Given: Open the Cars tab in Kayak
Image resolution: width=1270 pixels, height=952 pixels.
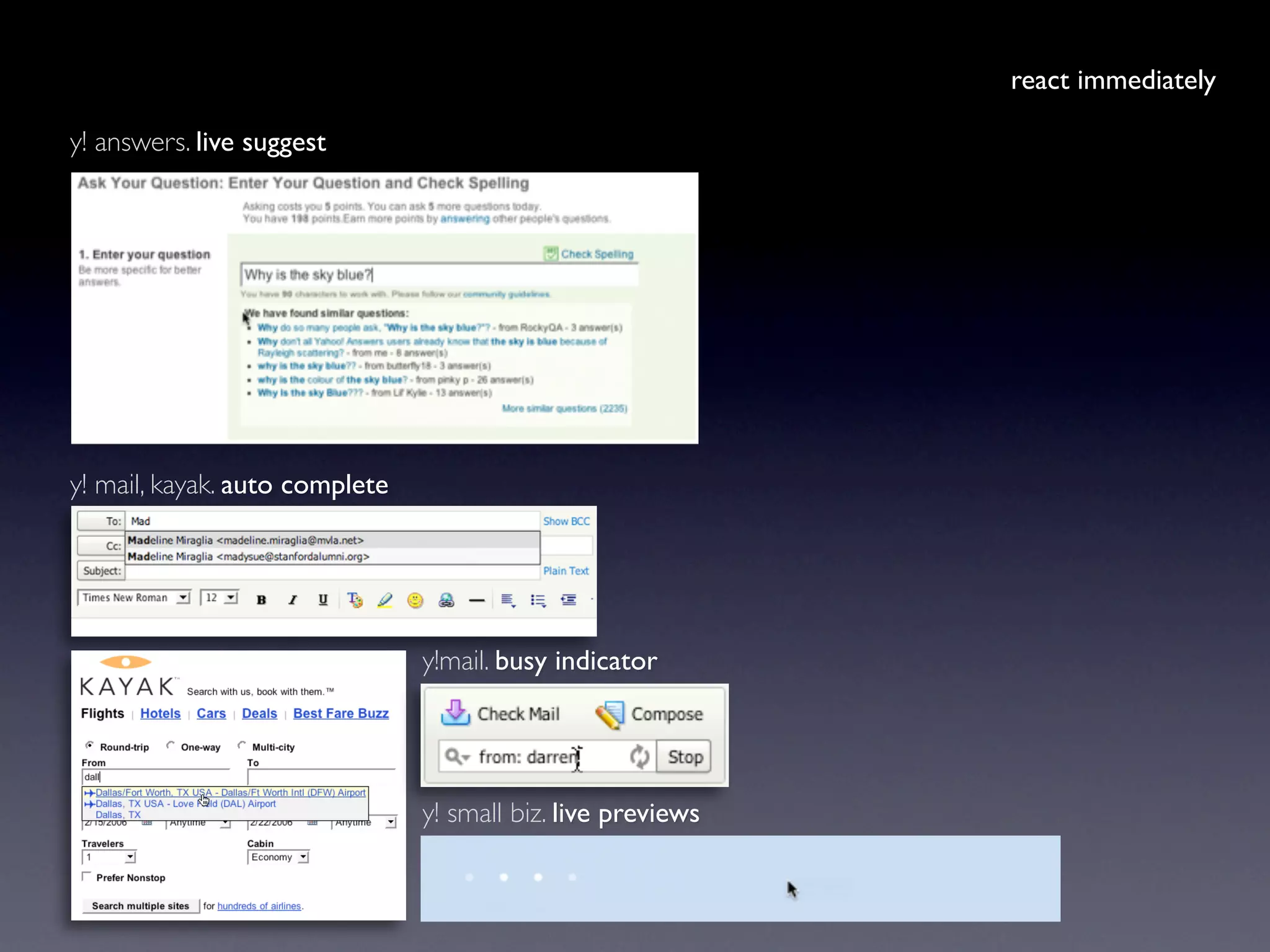Looking at the screenshot, I should pos(211,713).
